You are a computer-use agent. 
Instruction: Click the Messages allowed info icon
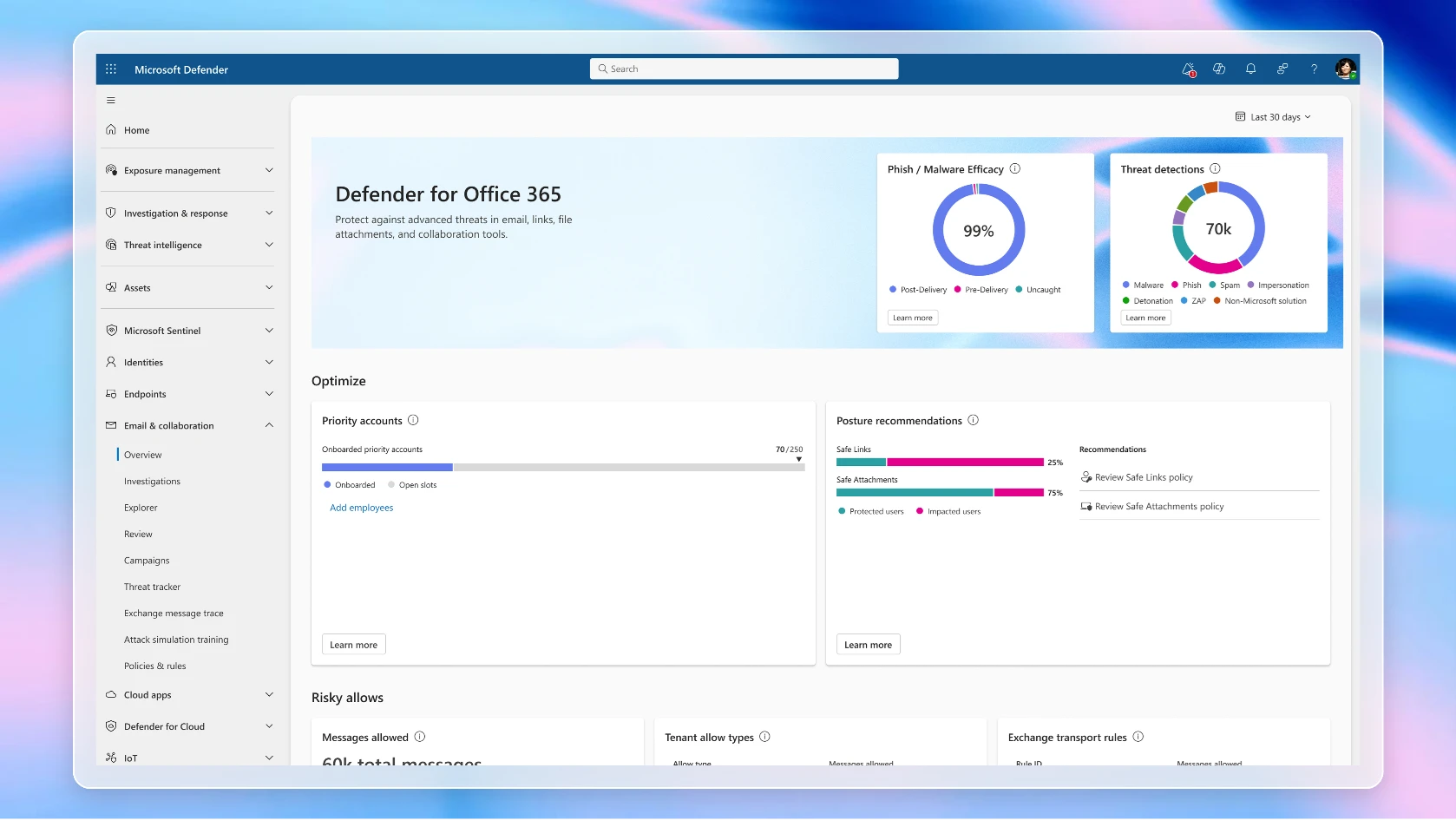[420, 737]
